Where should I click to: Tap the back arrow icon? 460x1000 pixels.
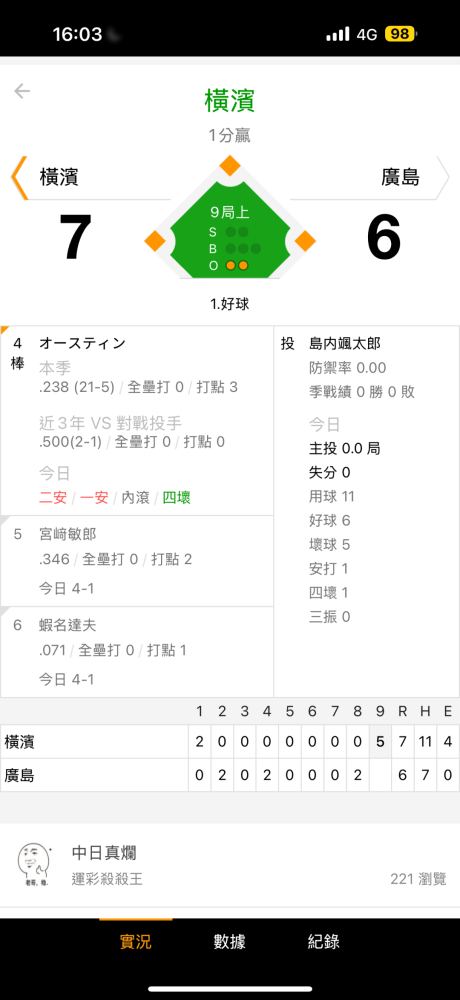click(22, 92)
